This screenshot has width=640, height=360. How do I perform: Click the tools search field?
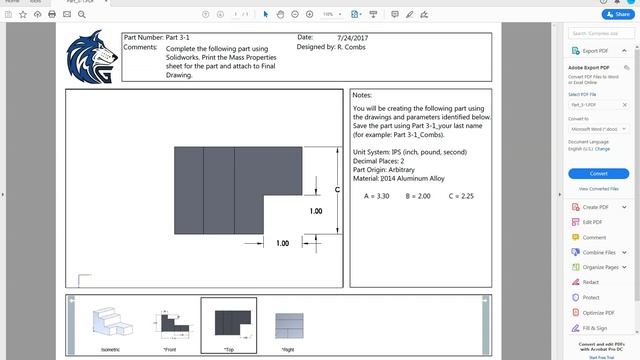[601, 33]
